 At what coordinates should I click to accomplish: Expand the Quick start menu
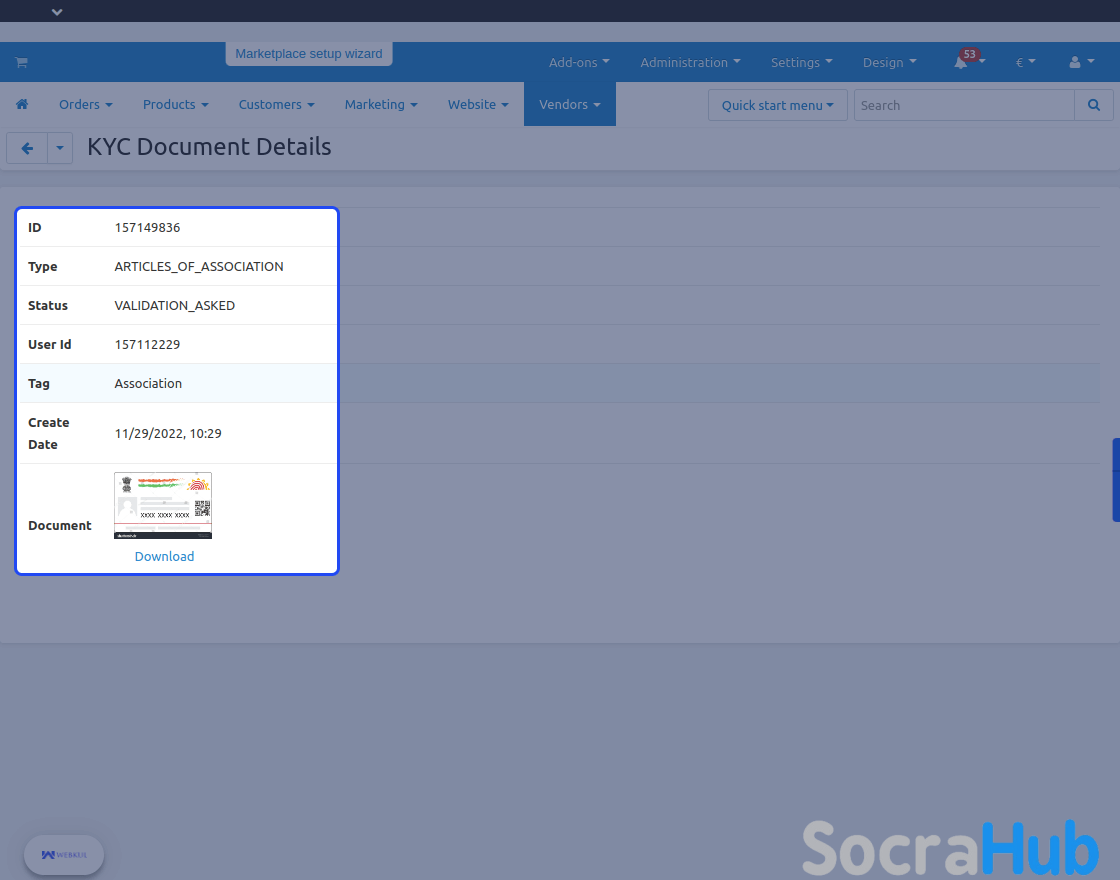click(x=777, y=105)
